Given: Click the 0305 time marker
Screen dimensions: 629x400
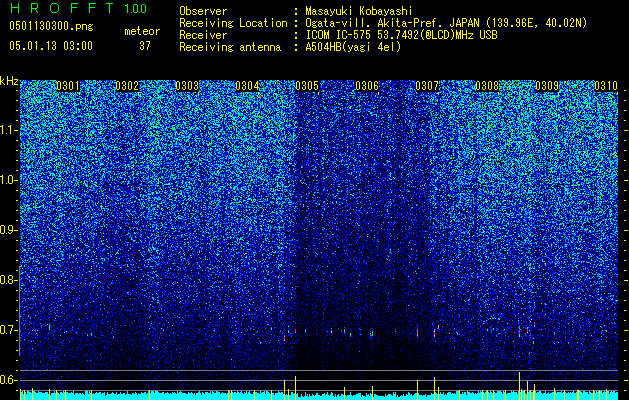Looking at the screenshot, I should (x=307, y=86).
